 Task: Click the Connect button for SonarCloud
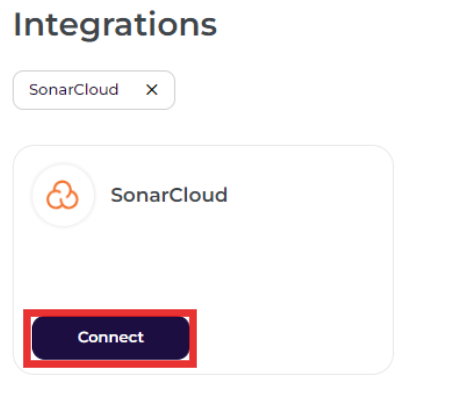tap(110, 338)
